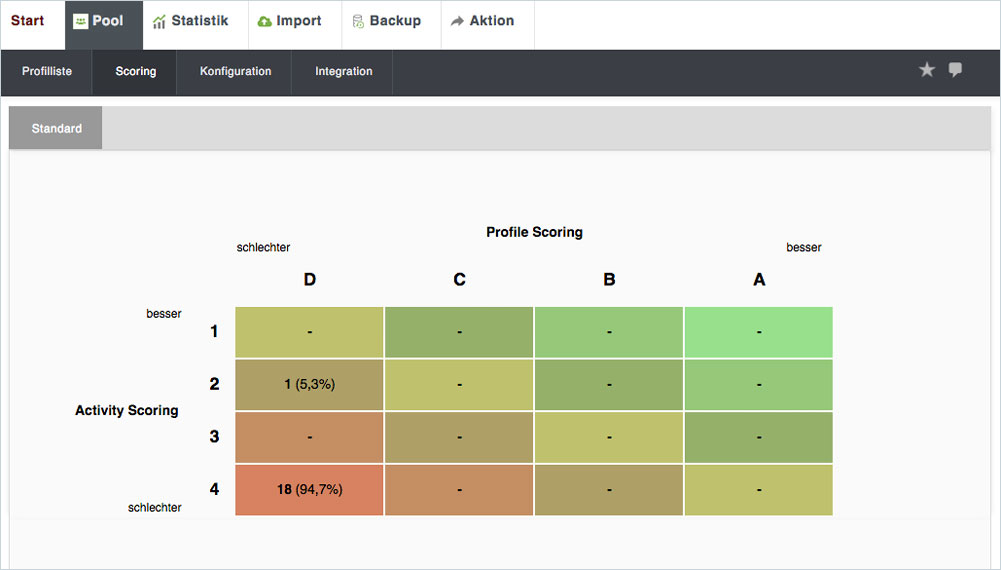
Task: Click the Pool tab icon
Action: pos(80,21)
